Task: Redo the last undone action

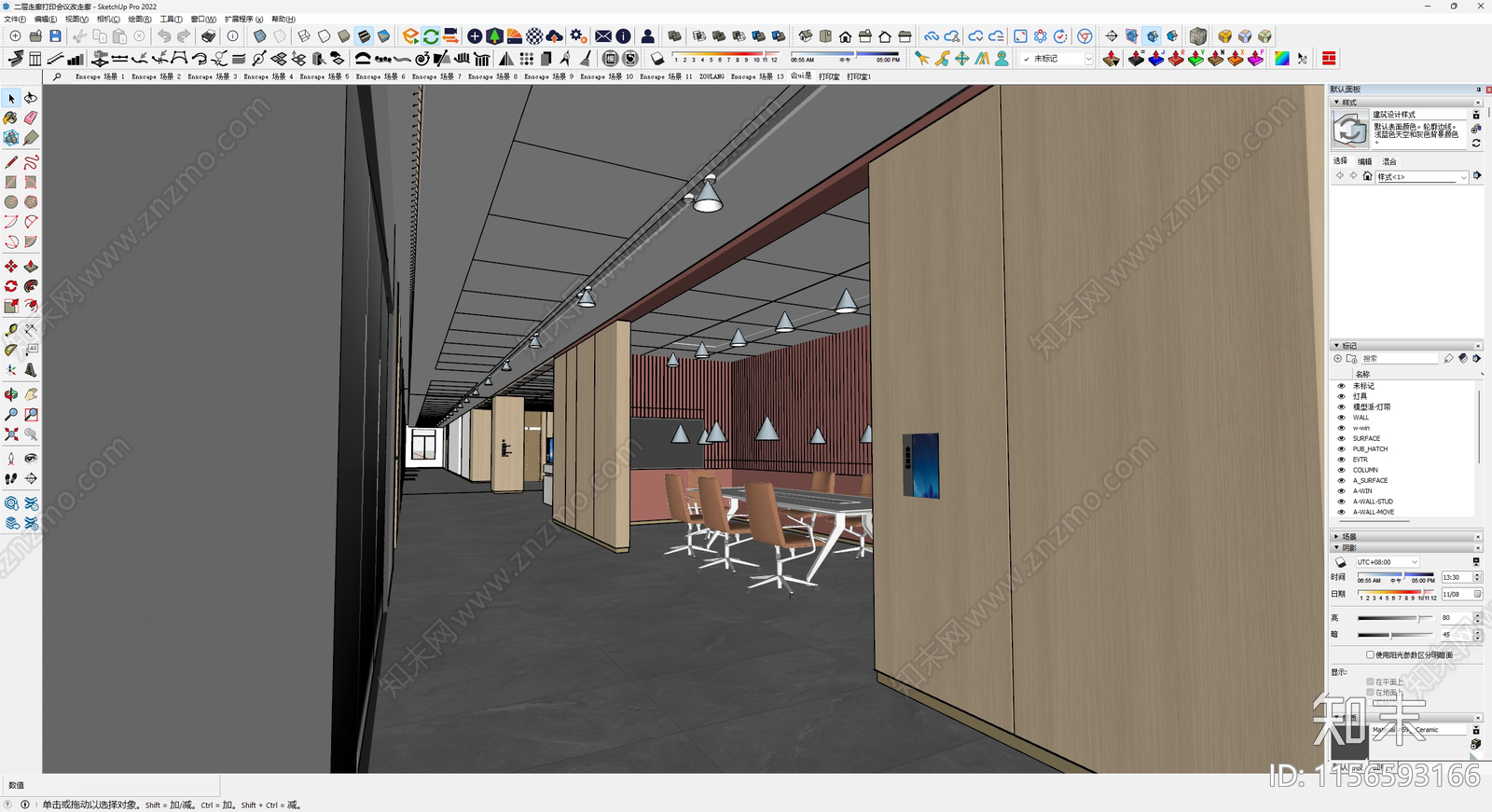Action: point(184,36)
